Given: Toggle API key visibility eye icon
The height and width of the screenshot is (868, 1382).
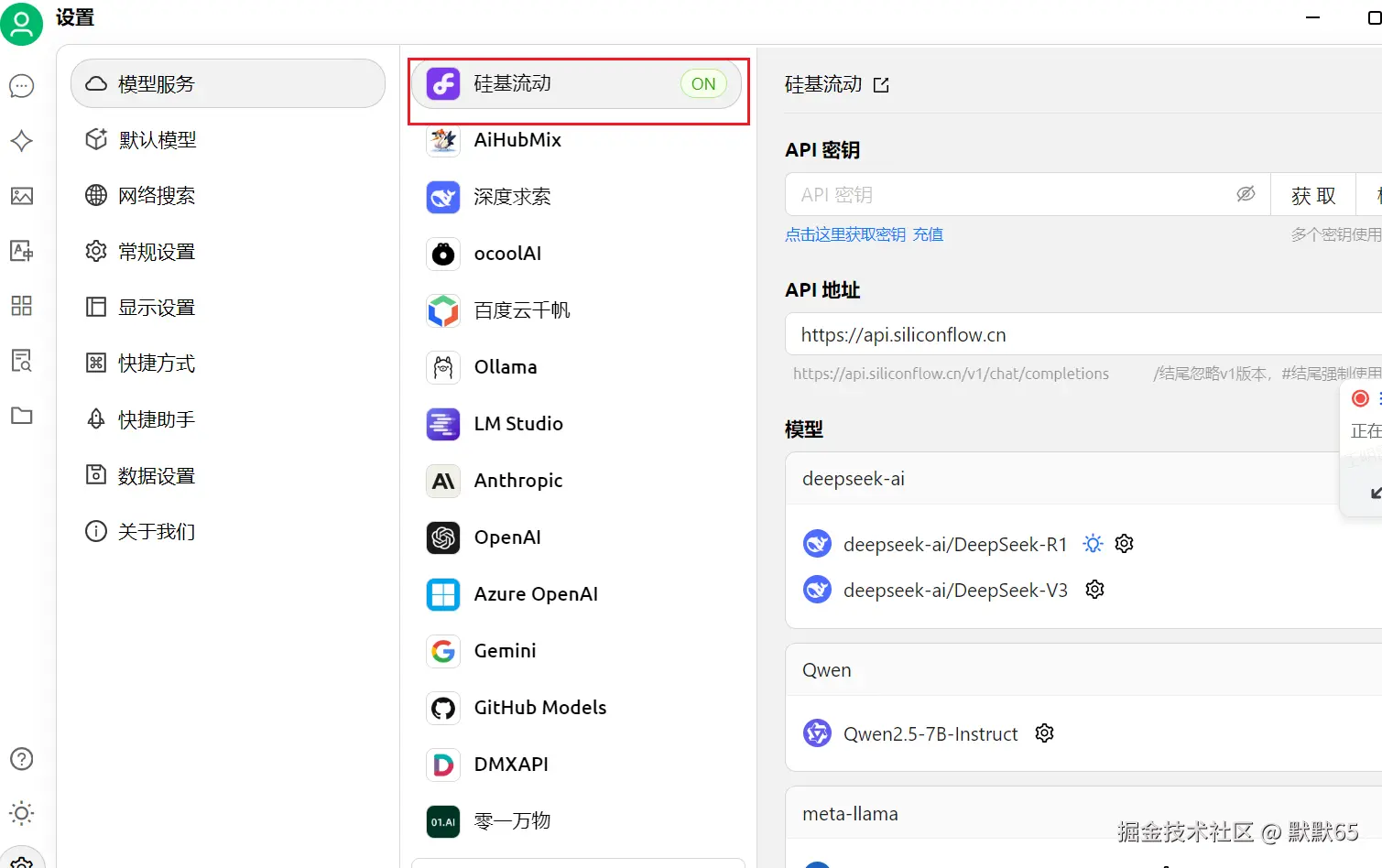Looking at the screenshot, I should pos(1246,194).
